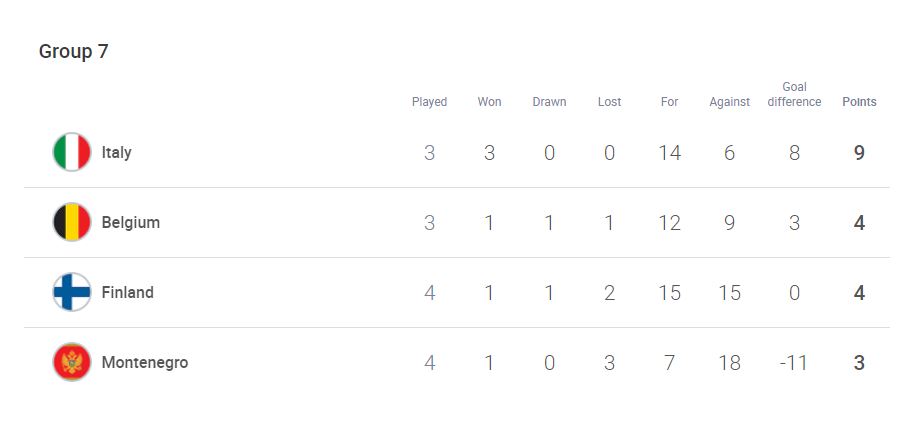Viewport: 914px width, 430px height.
Task: Select the Finland team name
Action: [x=128, y=292]
